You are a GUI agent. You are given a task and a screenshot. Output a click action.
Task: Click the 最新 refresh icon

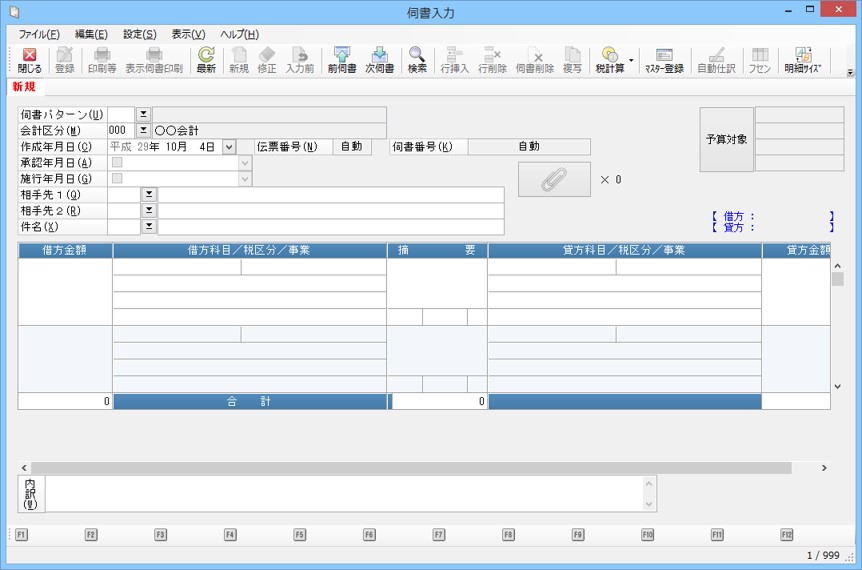[206, 60]
